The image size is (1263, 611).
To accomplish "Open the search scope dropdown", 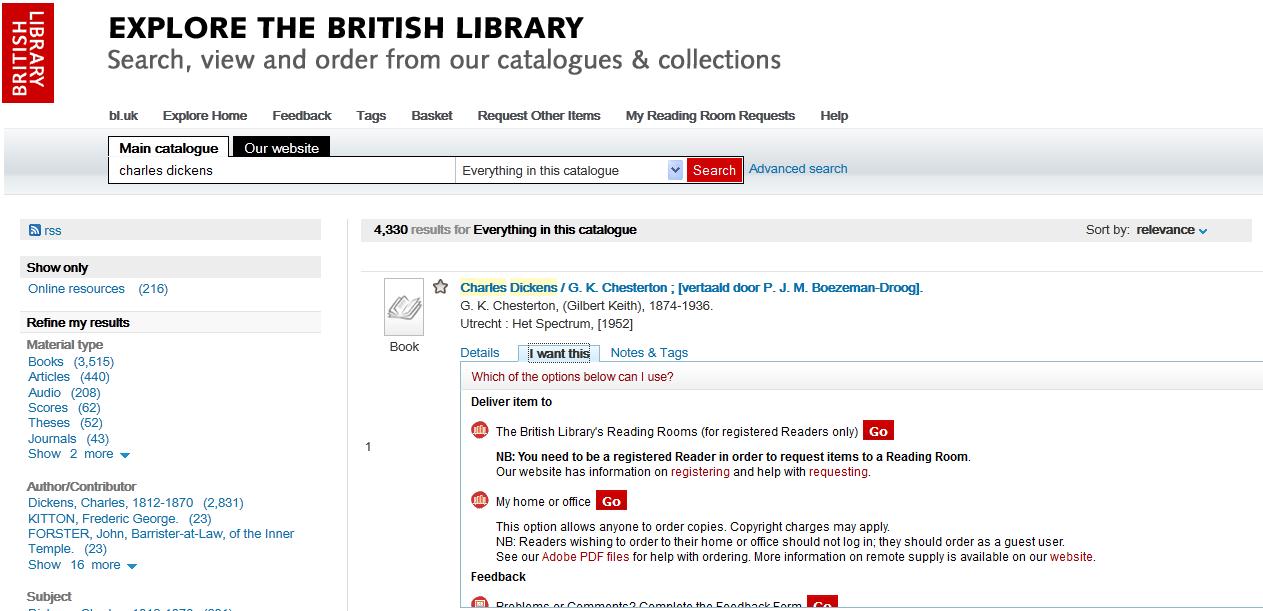I will point(675,171).
